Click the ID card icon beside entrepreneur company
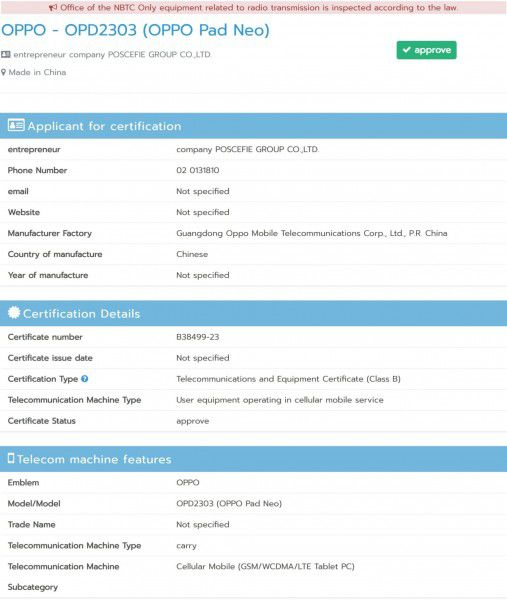Viewport: 507px width, 600px height. [6, 54]
